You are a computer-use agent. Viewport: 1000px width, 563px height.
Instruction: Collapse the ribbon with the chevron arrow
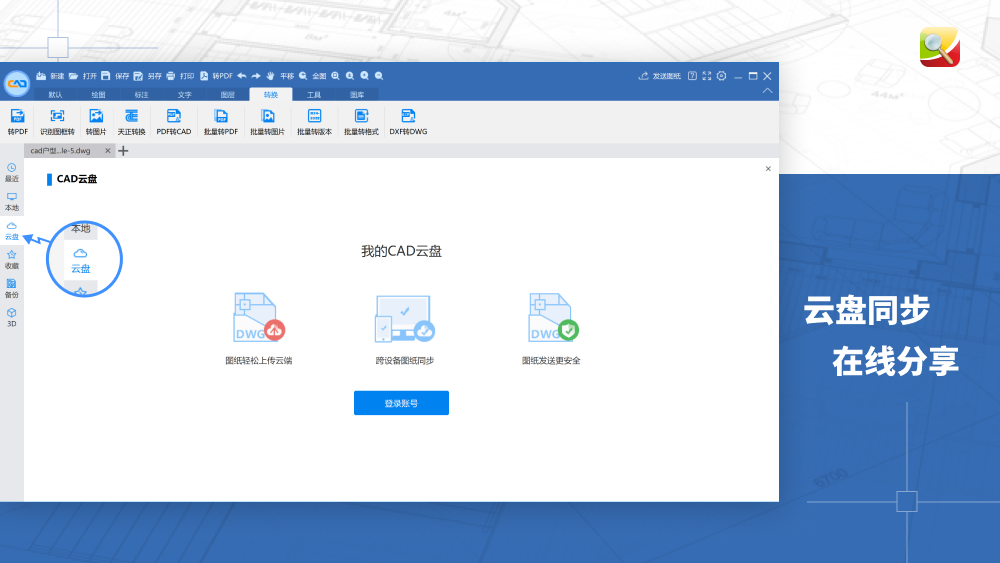pos(767,91)
